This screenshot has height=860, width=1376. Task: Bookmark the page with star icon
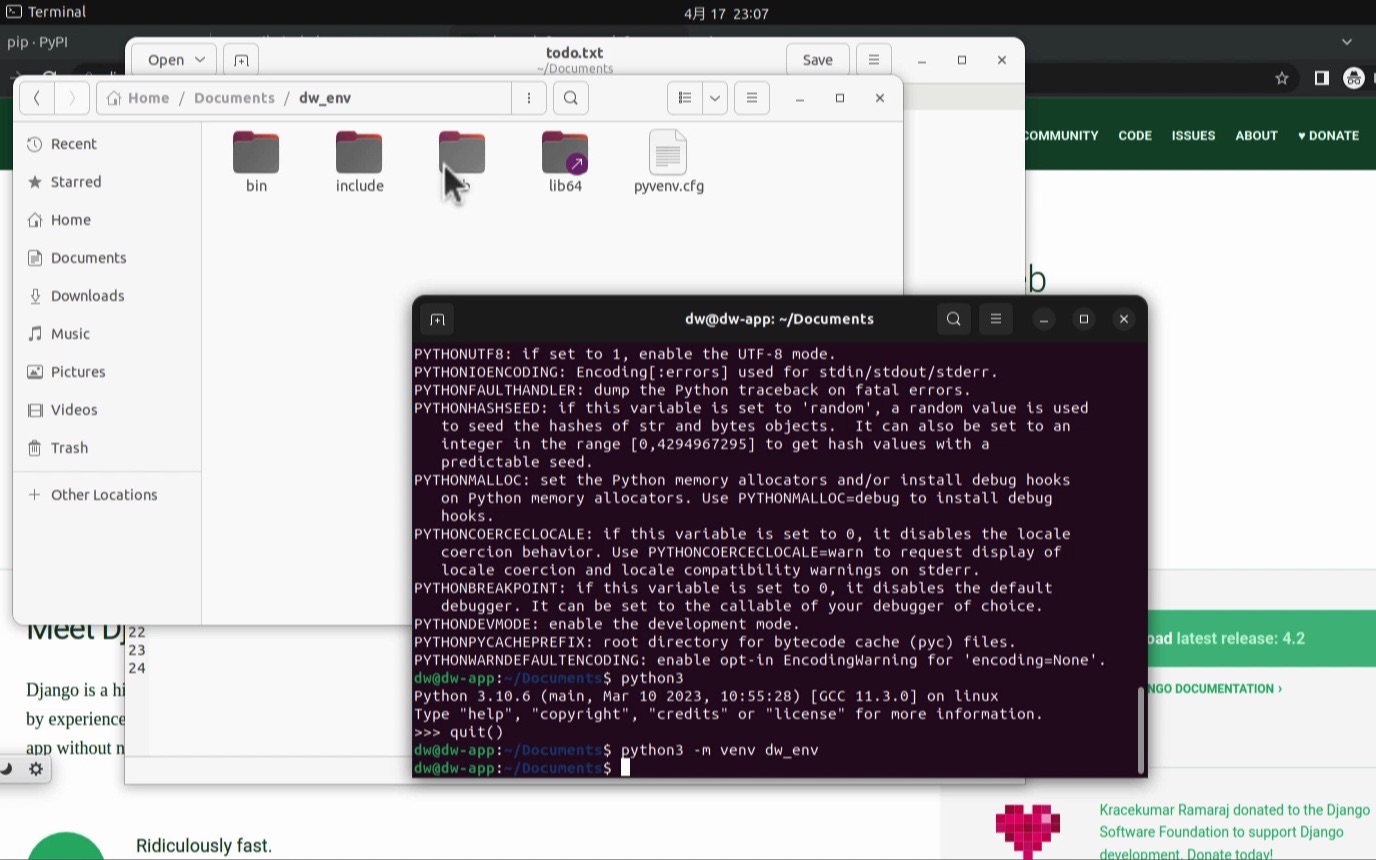(x=1282, y=78)
